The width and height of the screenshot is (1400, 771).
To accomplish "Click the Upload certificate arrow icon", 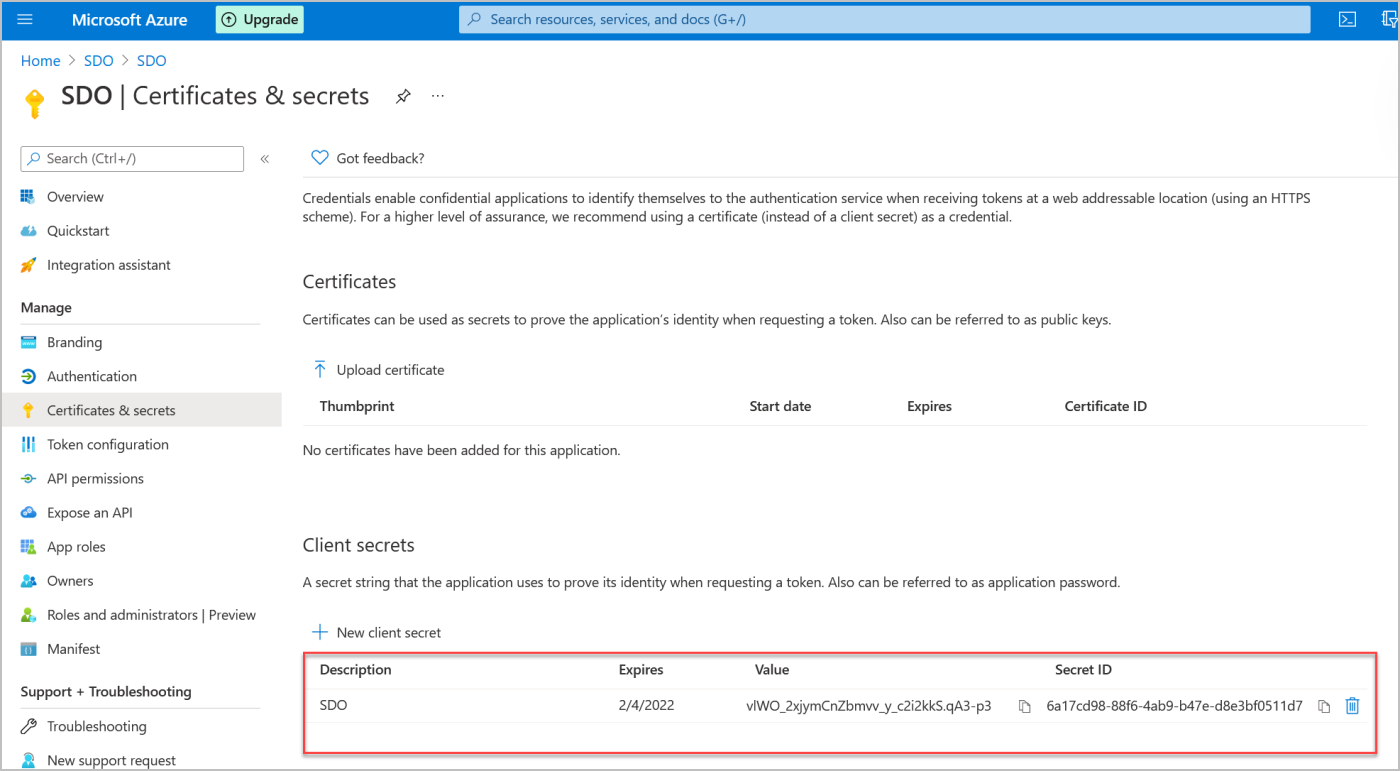I will coord(320,369).
